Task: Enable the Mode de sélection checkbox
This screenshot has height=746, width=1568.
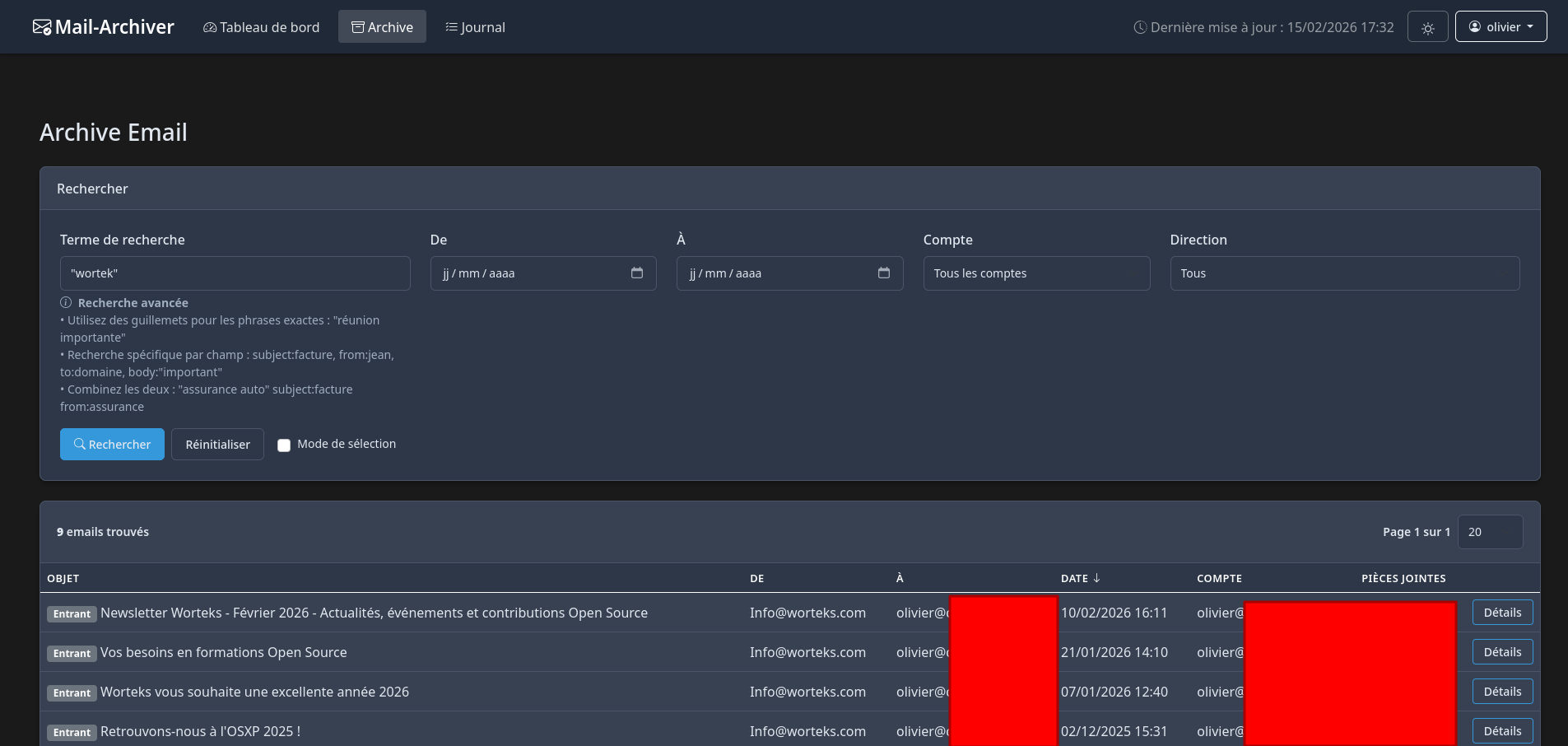Action: pos(284,445)
